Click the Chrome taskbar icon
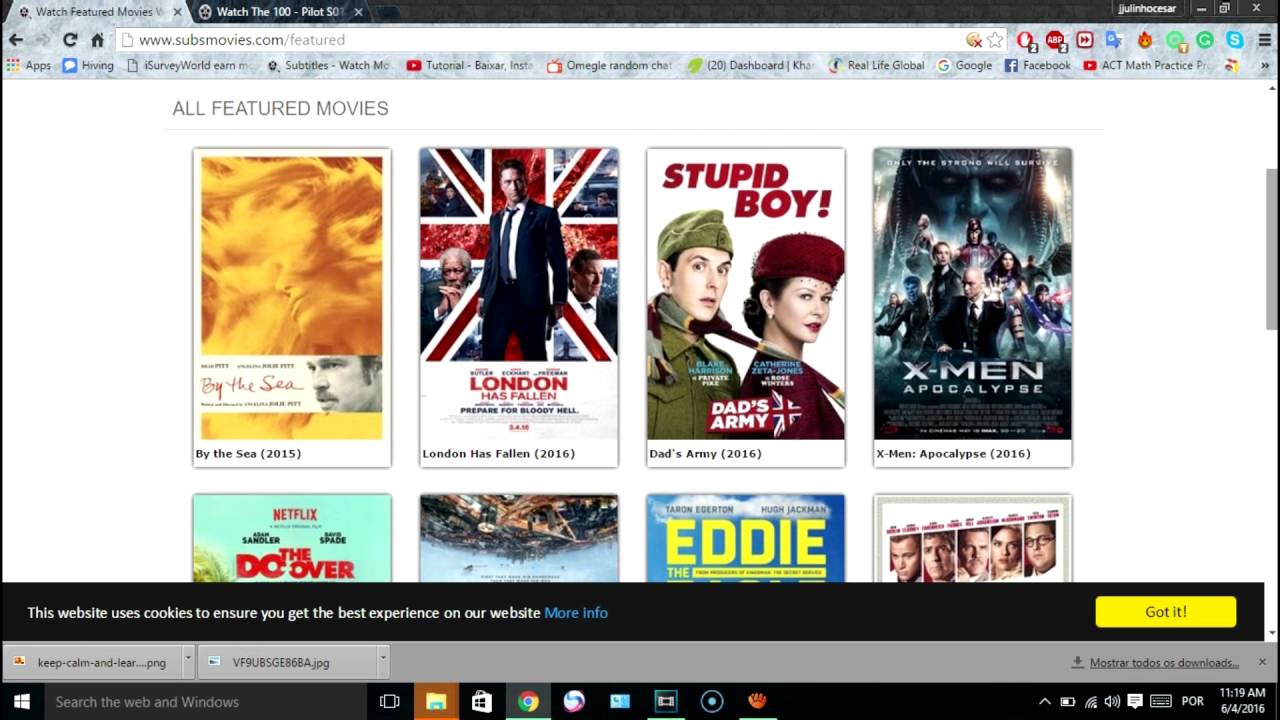Viewport: 1280px width, 720px height. tap(528, 702)
